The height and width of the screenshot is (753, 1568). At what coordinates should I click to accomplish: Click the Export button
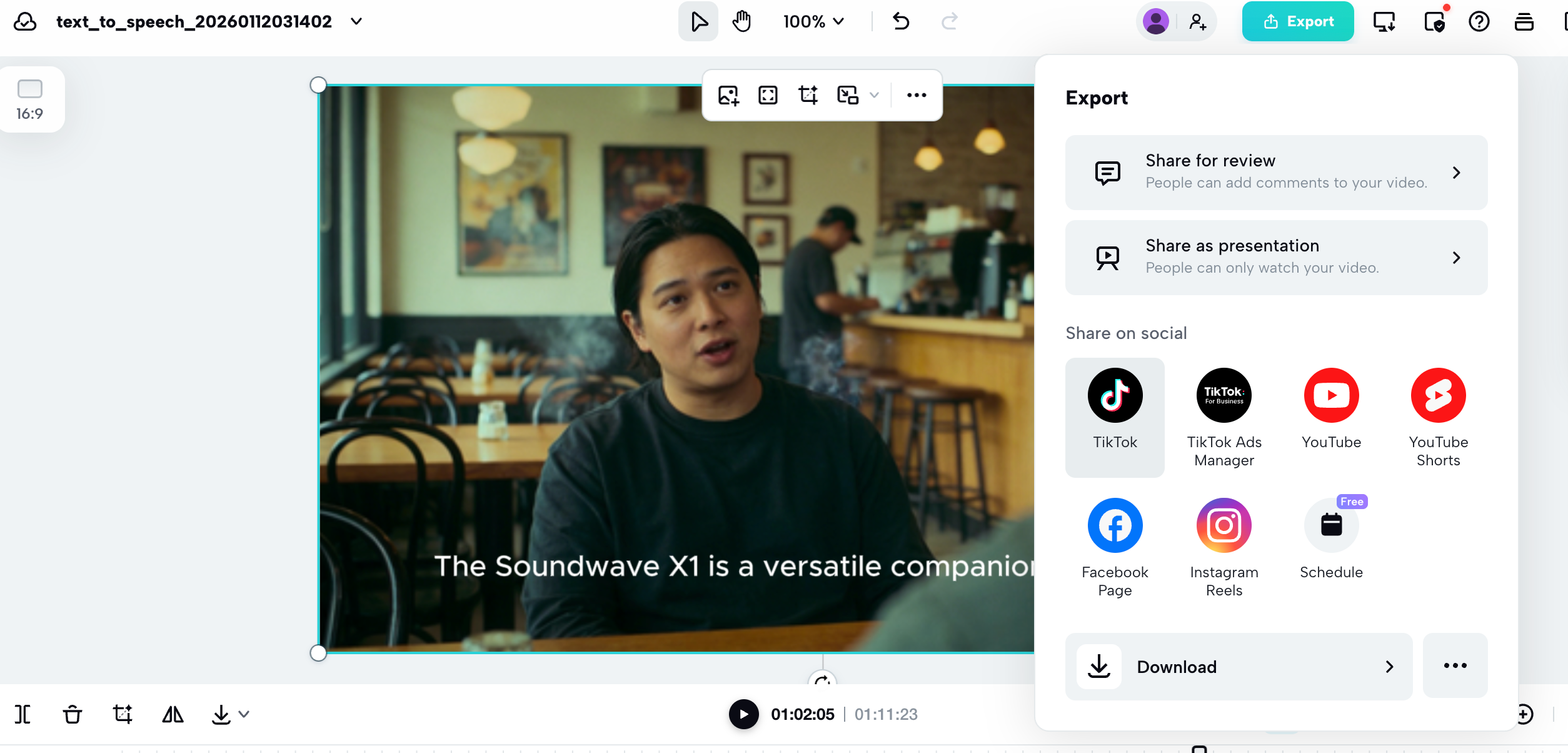point(1297,21)
